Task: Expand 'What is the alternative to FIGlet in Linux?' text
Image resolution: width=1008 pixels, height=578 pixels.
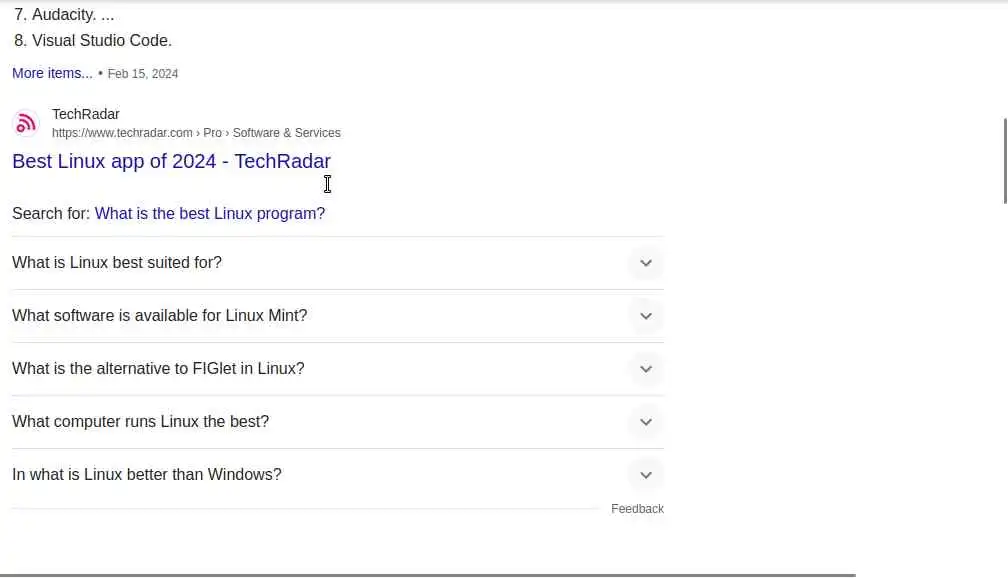Action: (158, 369)
